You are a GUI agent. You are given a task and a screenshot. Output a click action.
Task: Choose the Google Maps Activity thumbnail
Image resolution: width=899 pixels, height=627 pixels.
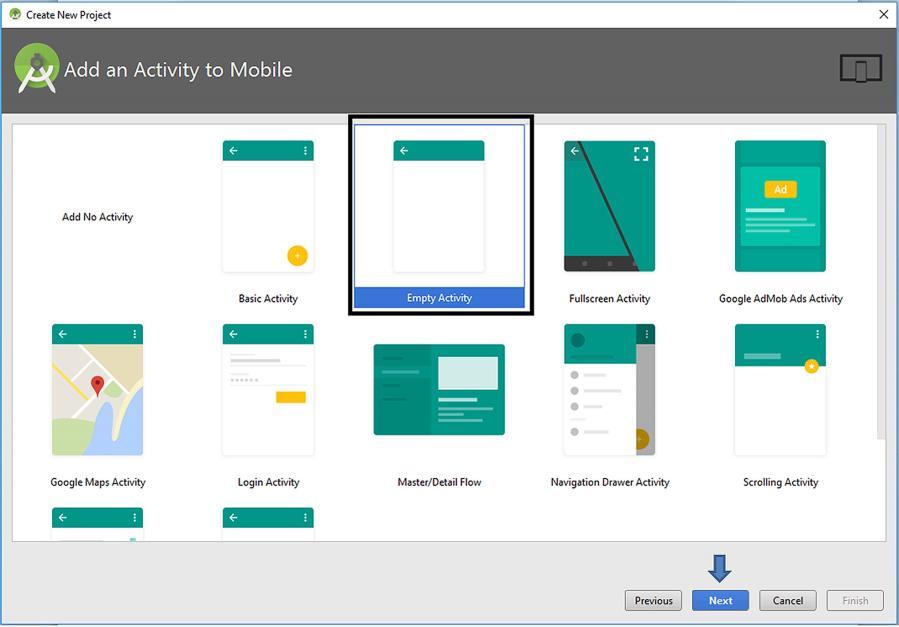97,390
